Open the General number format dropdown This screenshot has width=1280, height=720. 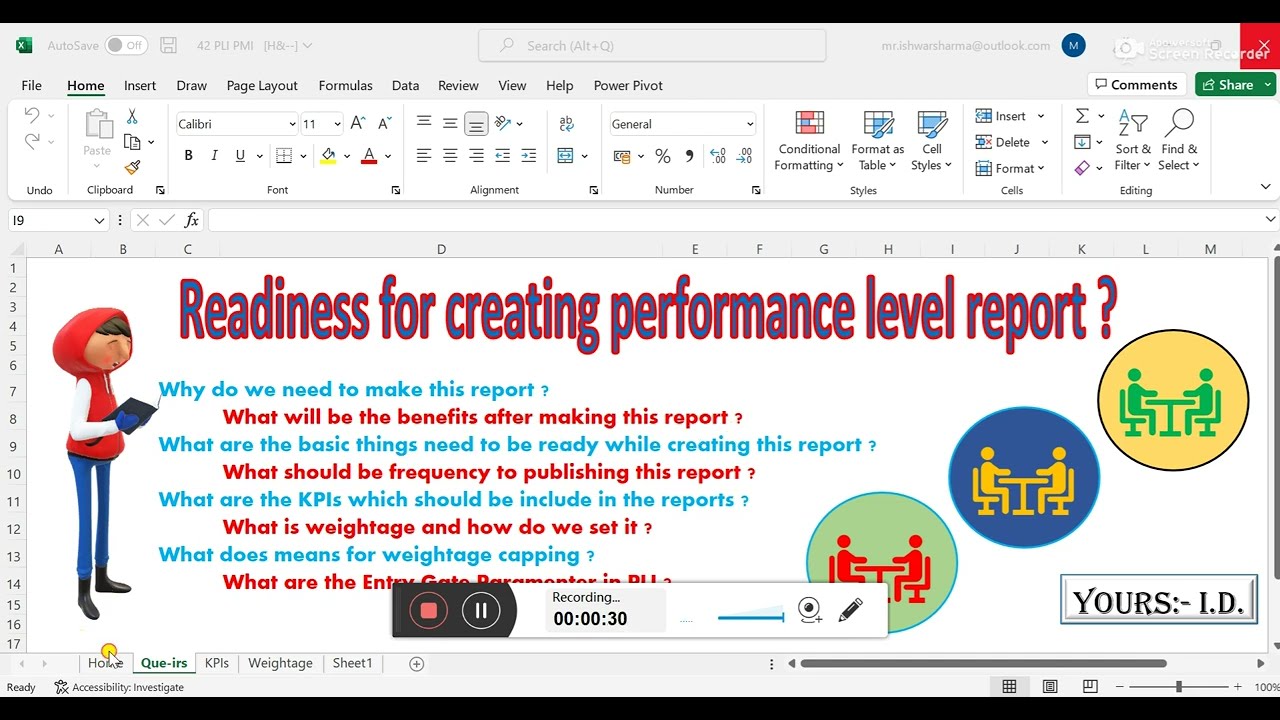click(749, 124)
